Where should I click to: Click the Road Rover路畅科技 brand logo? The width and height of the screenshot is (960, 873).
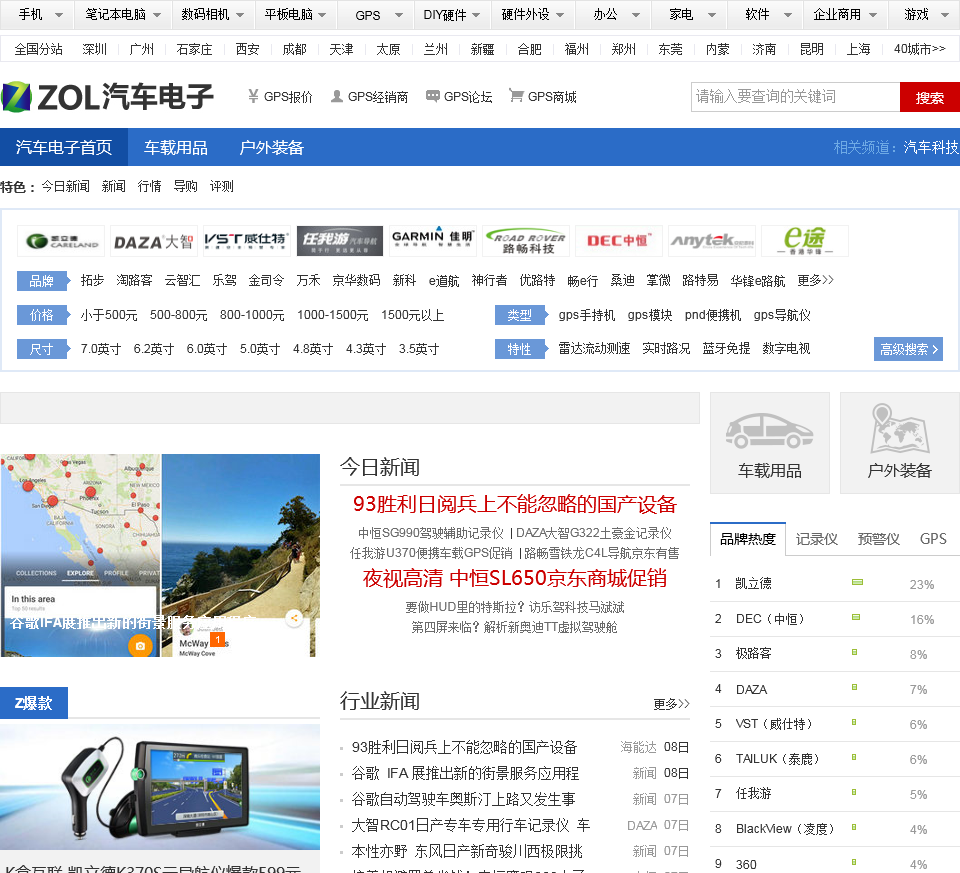point(526,241)
